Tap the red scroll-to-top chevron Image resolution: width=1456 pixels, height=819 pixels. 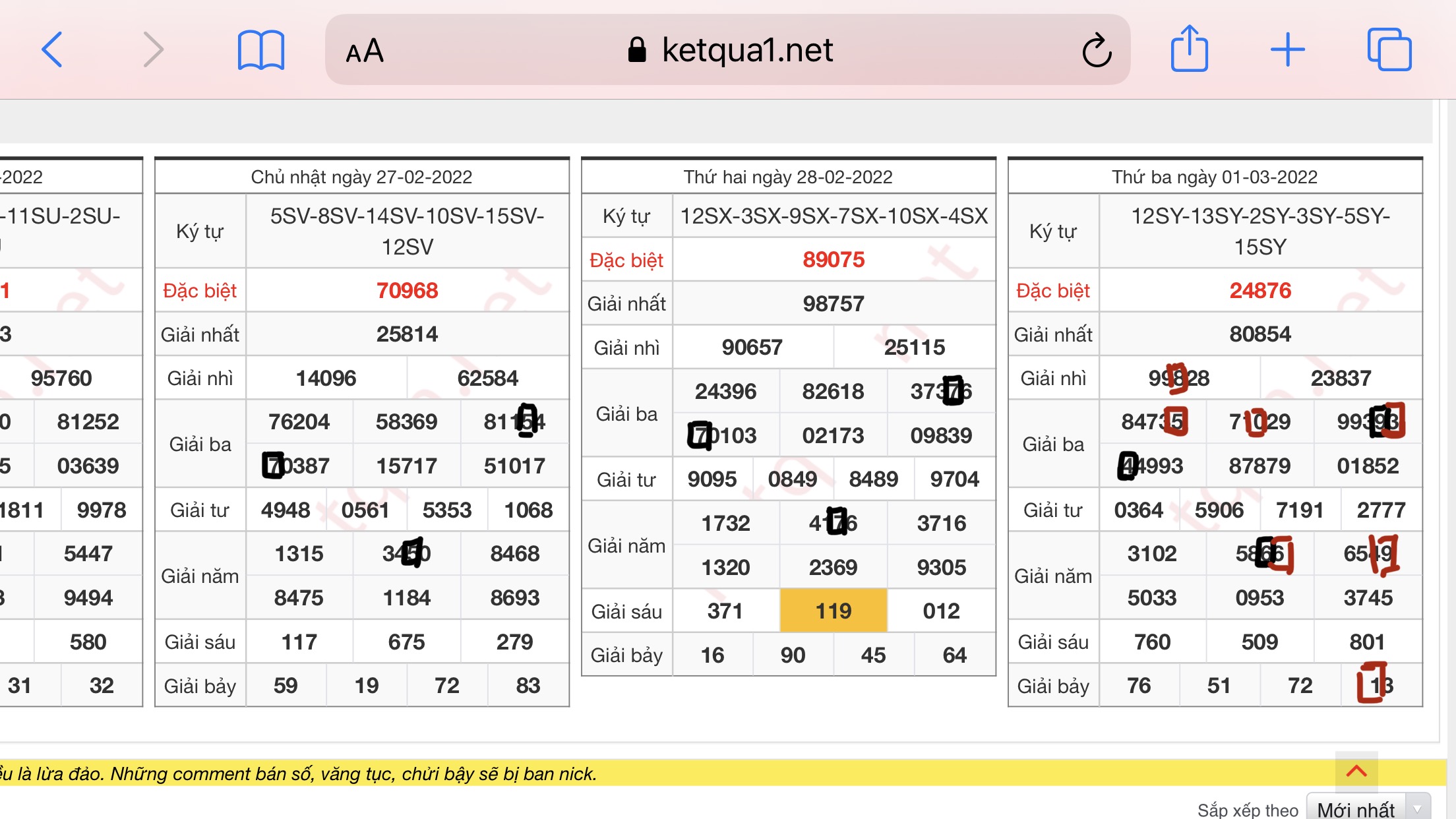[1356, 771]
